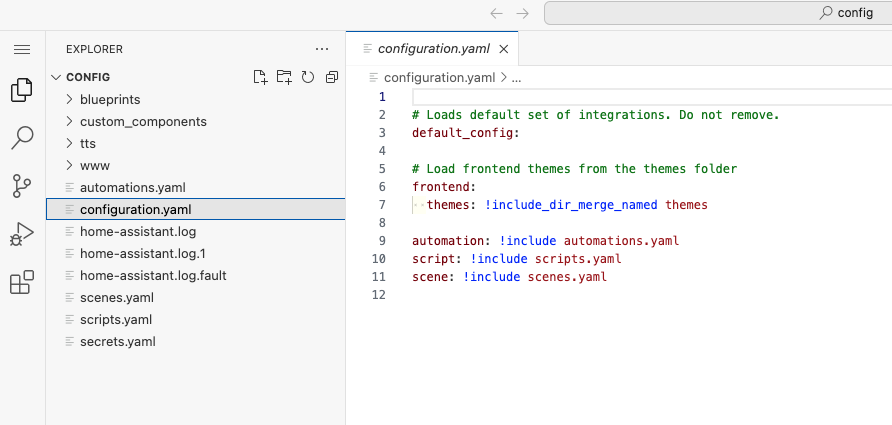
Task: Open the hamburger application menu
Action: coord(22,49)
